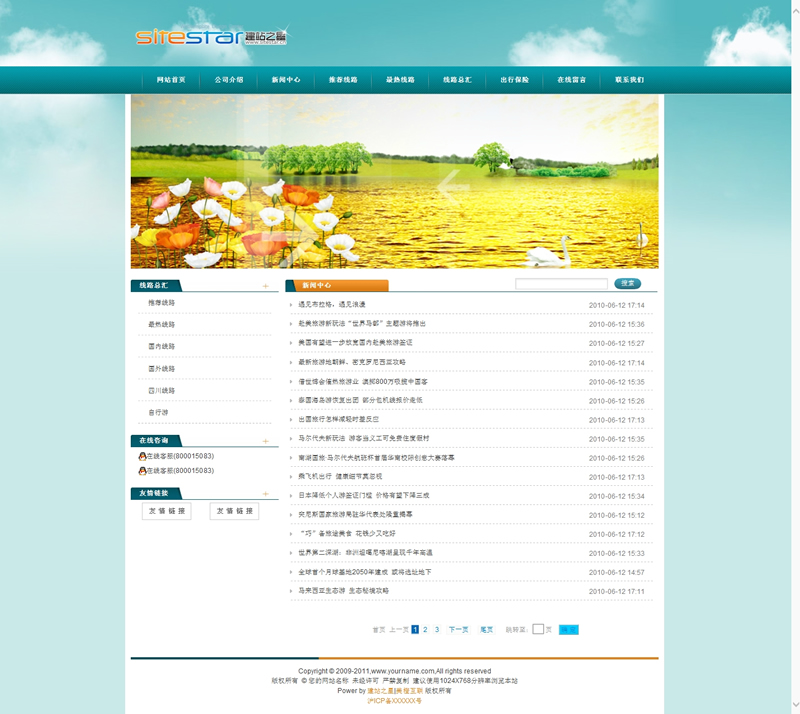Viewport: 800px width, 714px height.
Task: Go to page 2 of news list
Action: pos(425,630)
